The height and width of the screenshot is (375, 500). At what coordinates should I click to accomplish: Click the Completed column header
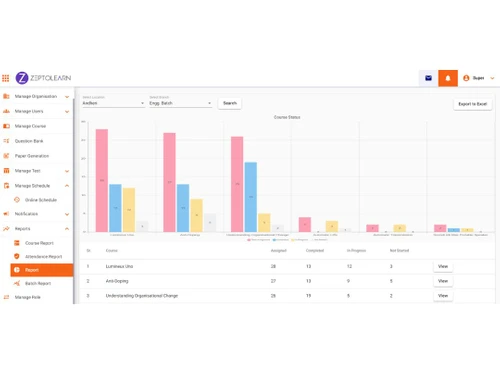(315, 251)
